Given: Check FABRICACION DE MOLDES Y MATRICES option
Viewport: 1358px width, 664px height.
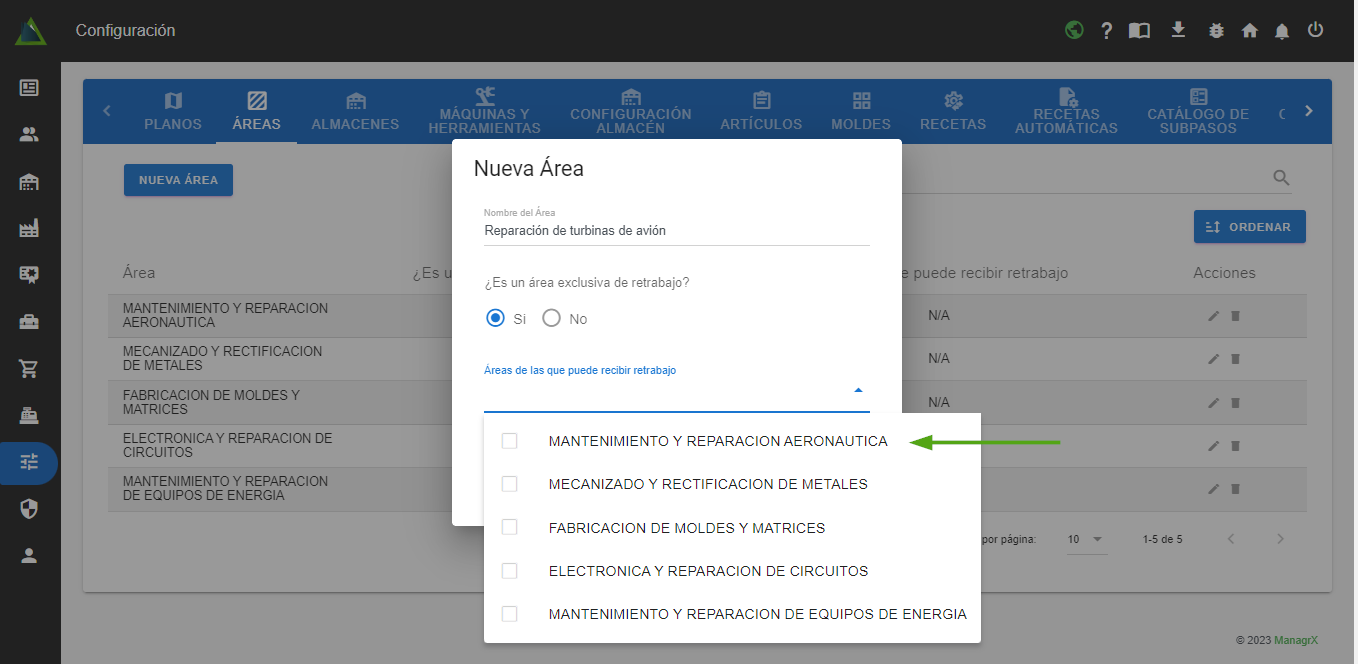Looking at the screenshot, I should 510,527.
